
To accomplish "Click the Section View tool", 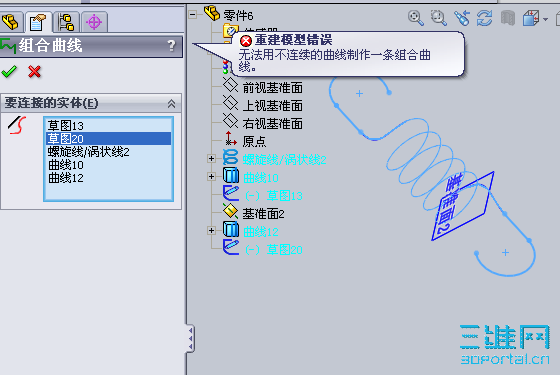I will pos(508,18).
